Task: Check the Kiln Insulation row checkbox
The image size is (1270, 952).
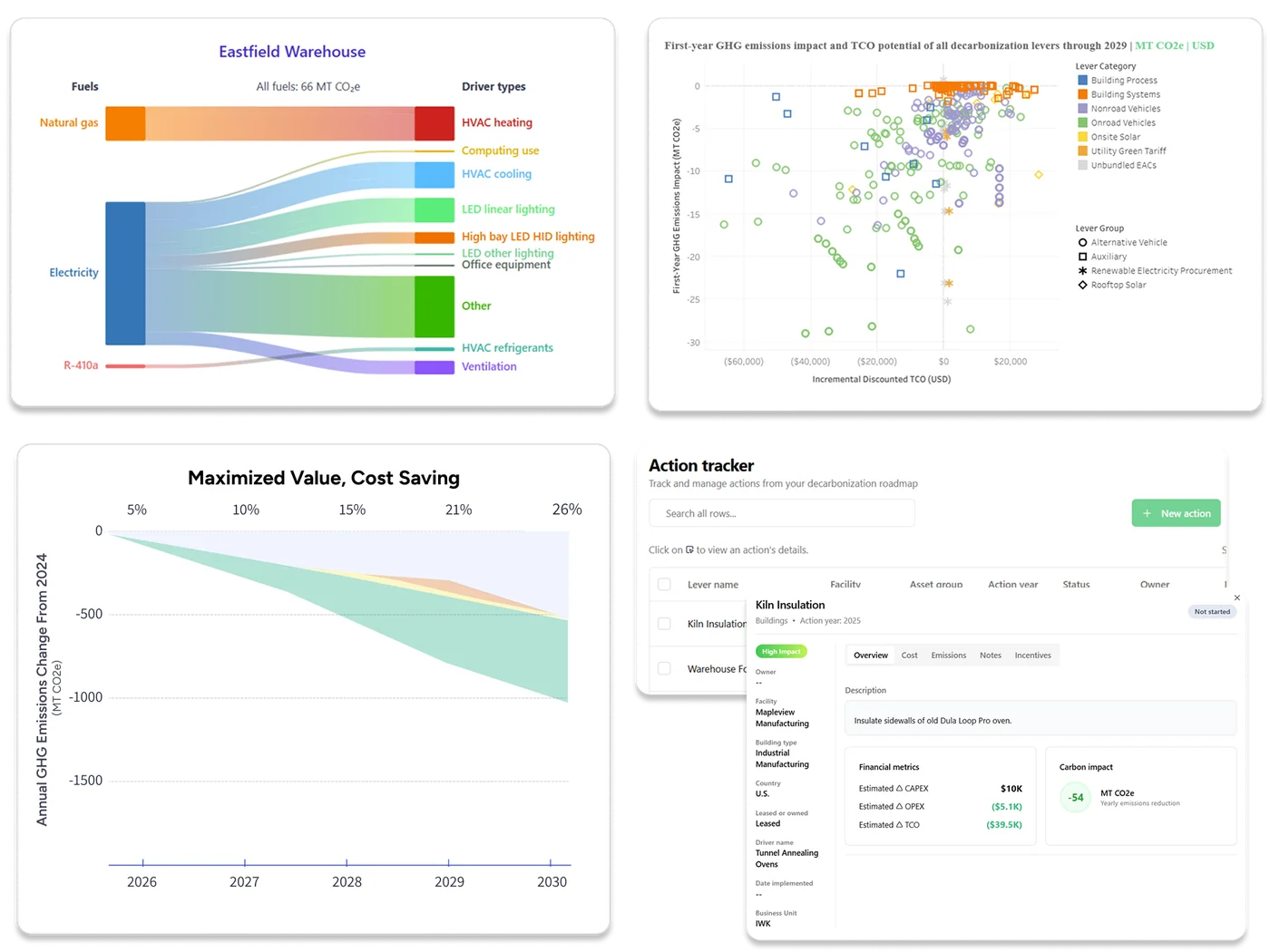Action: click(664, 624)
